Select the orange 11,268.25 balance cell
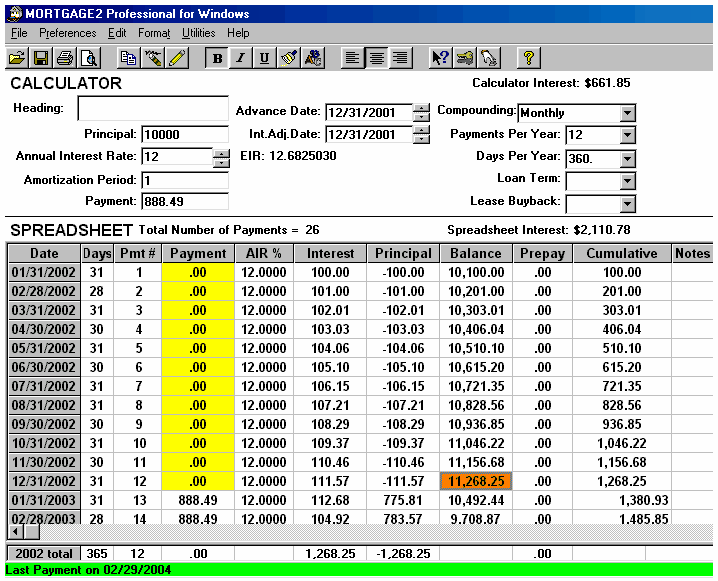 pos(475,480)
